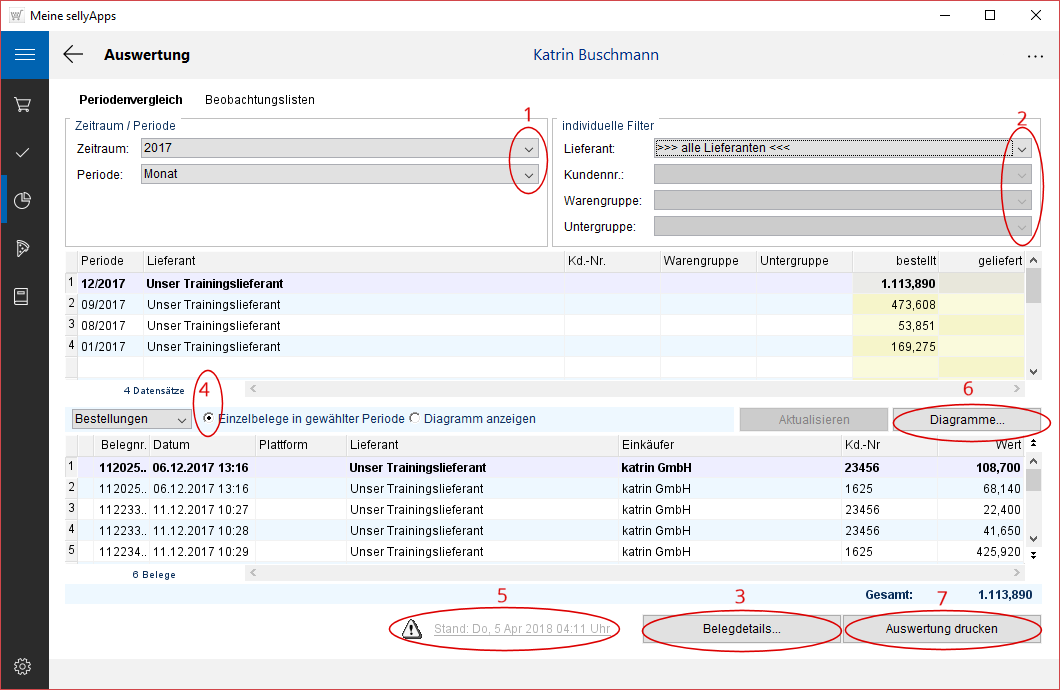Expand the Zeitraum dropdown
The image size is (1060, 690).
529,148
